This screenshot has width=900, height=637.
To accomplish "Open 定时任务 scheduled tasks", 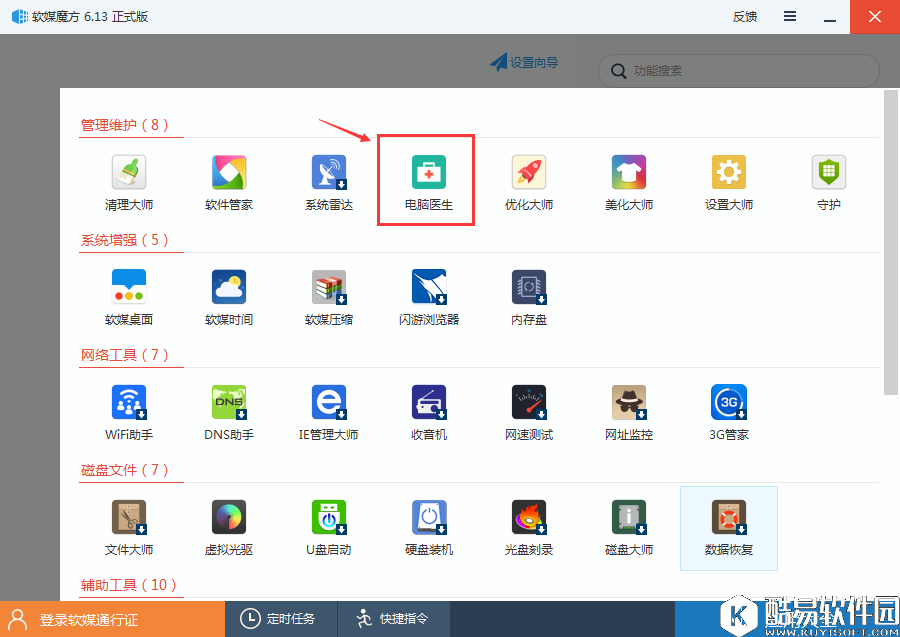I will pyautogui.click(x=280, y=619).
